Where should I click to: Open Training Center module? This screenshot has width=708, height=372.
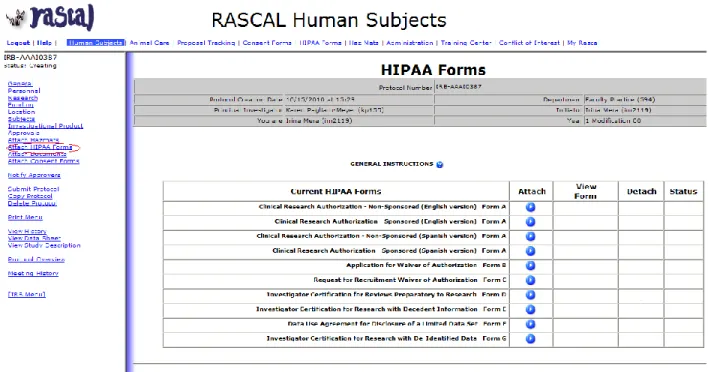click(466, 43)
